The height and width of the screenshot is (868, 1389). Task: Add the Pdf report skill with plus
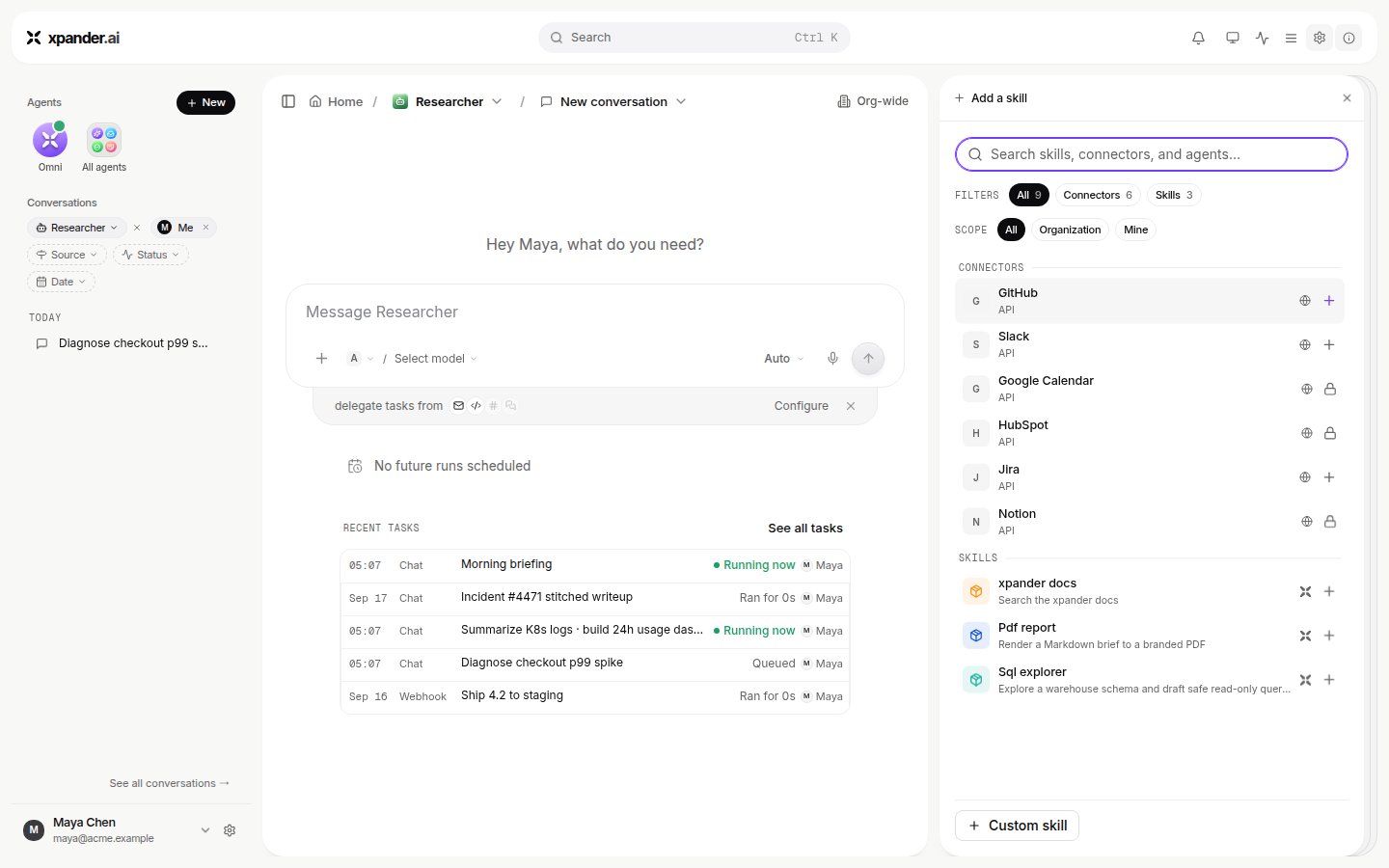(1329, 636)
